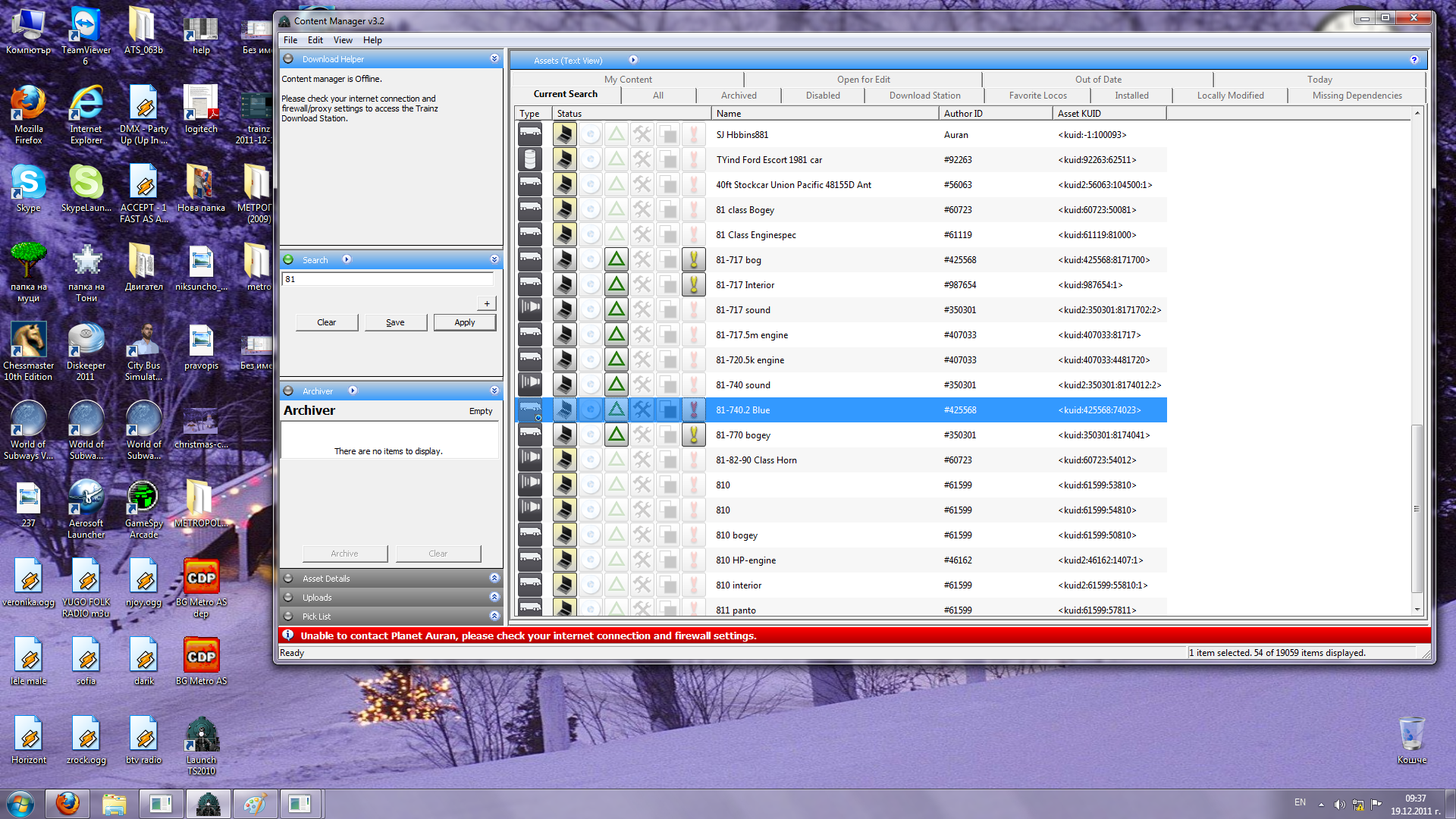Click the tools icon for 810 HP-engine row
Viewport: 1456px width, 819px height.
pos(642,560)
